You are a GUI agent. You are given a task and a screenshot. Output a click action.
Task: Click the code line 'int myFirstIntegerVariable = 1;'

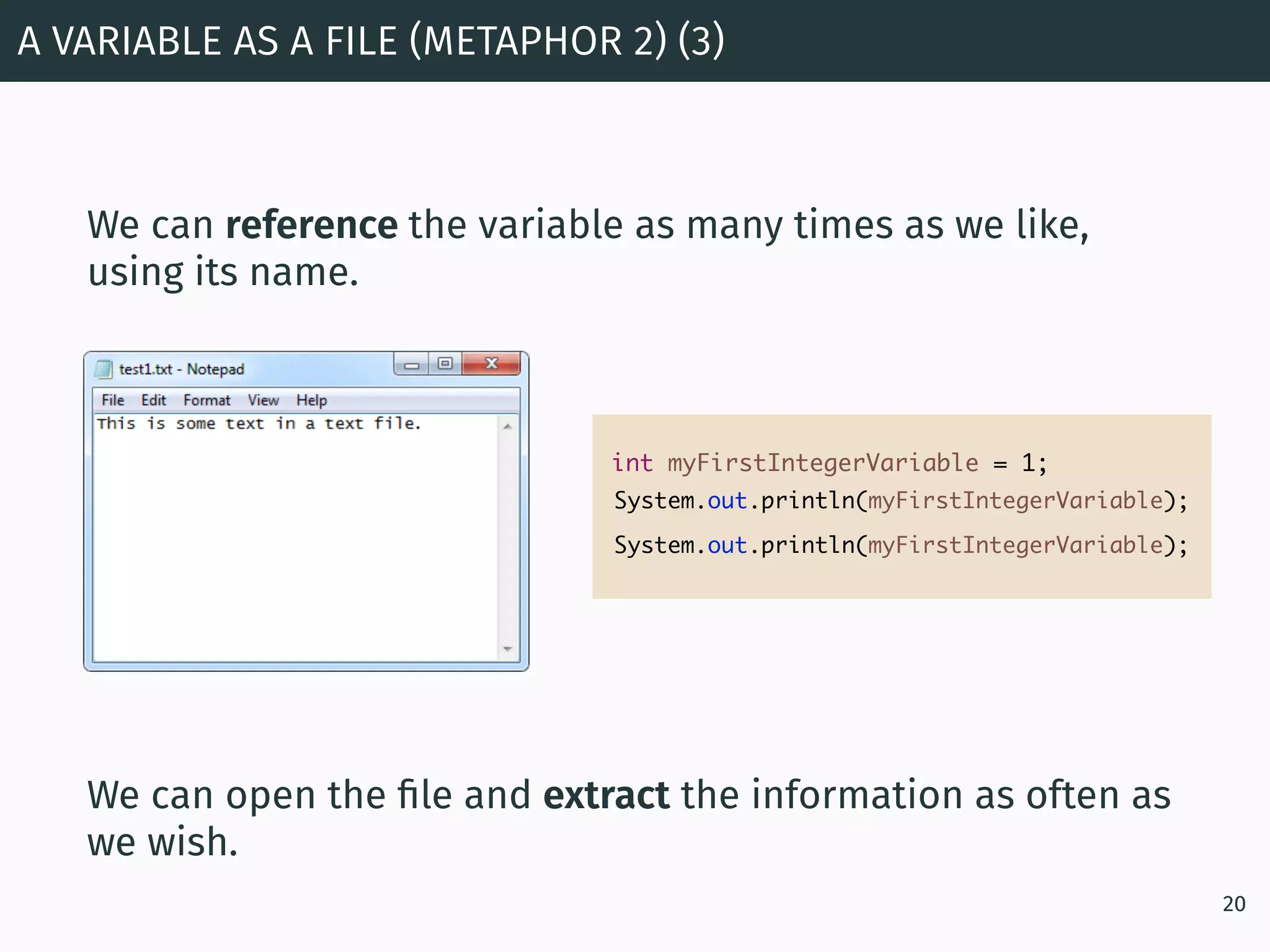point(830,463)
